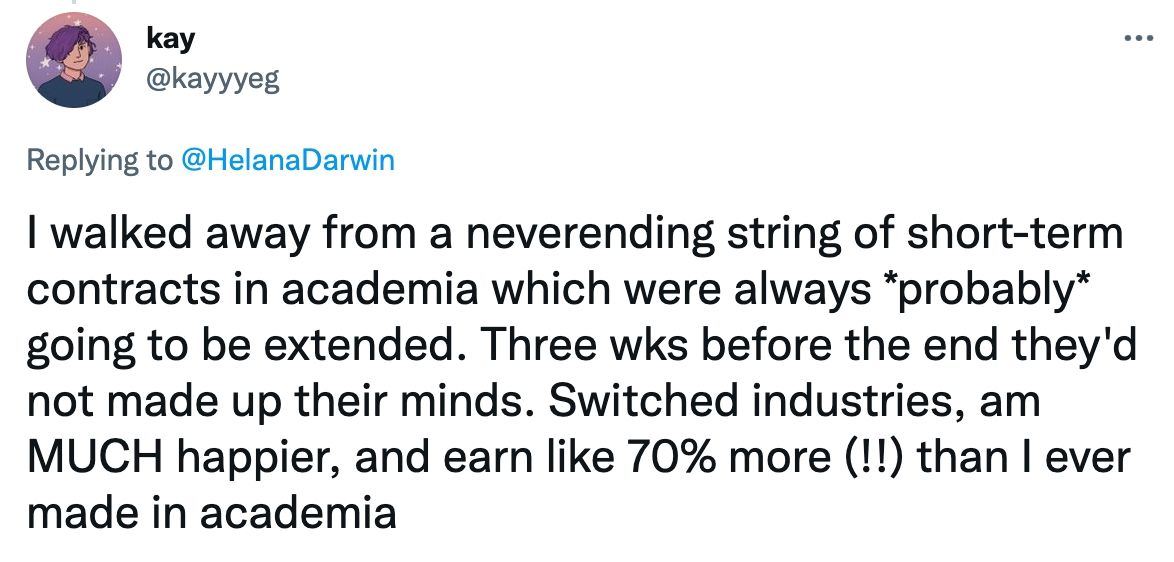
Task: Click kay's profile avatar picture
Action: click(71, 65)
